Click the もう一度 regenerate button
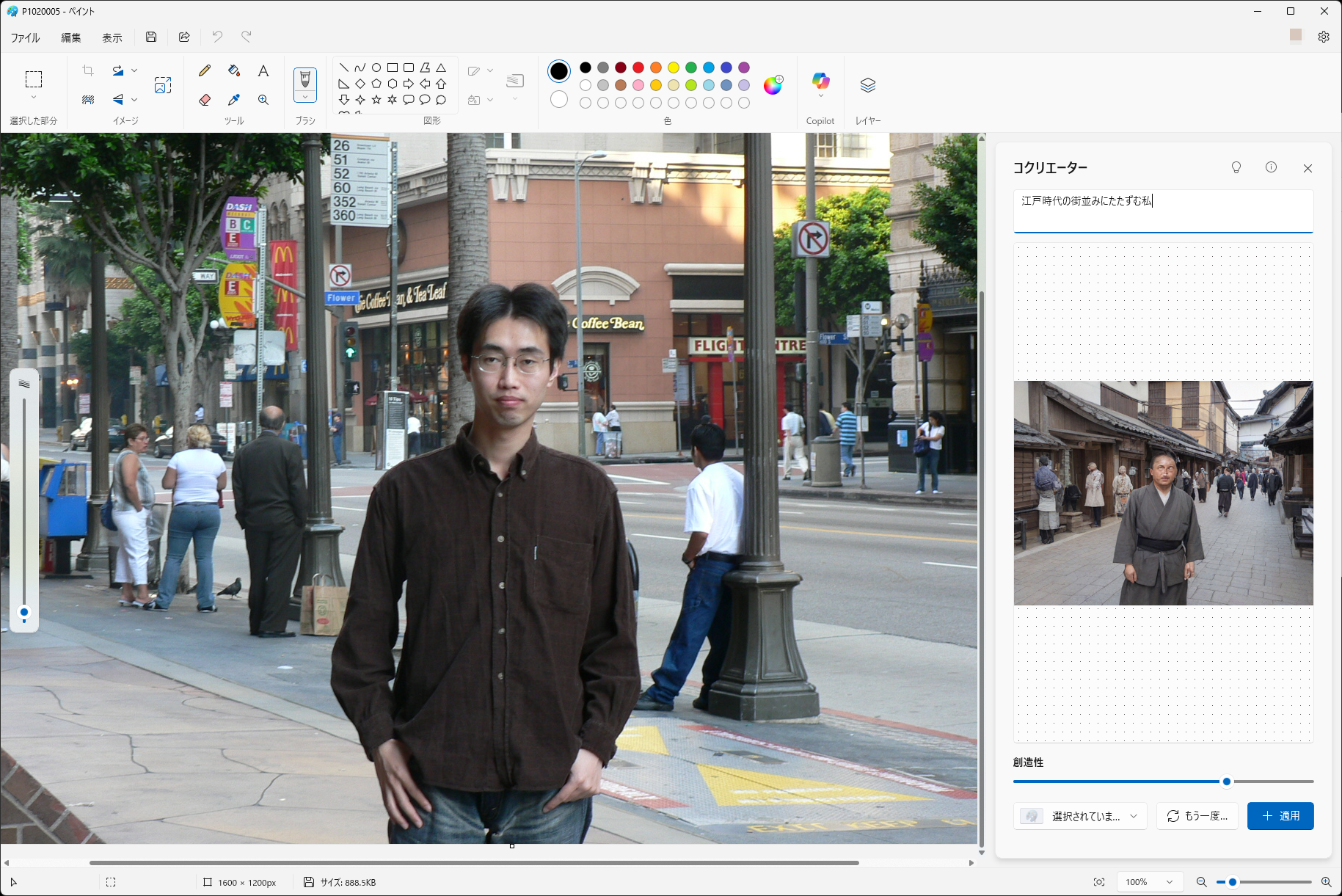The image size is (1342, 896). pos(1197,816)
